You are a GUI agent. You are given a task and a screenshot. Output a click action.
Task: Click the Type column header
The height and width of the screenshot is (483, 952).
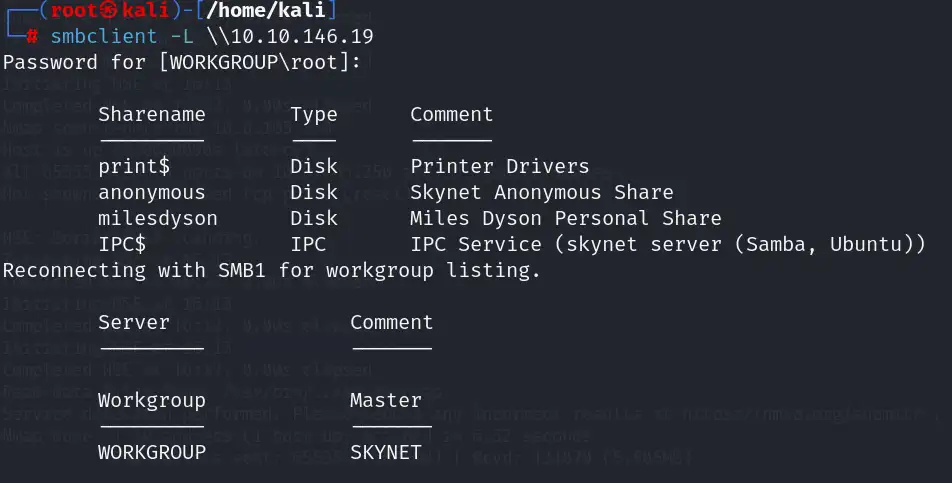314,114
